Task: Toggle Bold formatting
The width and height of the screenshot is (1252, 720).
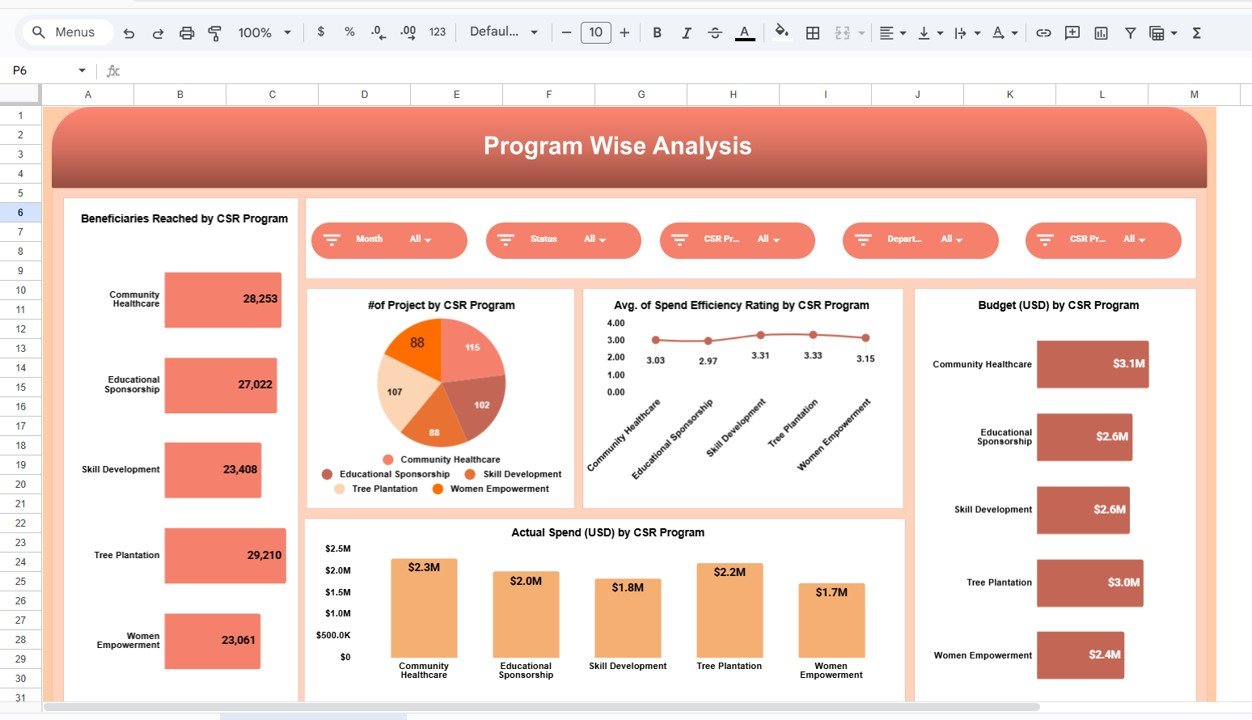Action: coord(657,33)
